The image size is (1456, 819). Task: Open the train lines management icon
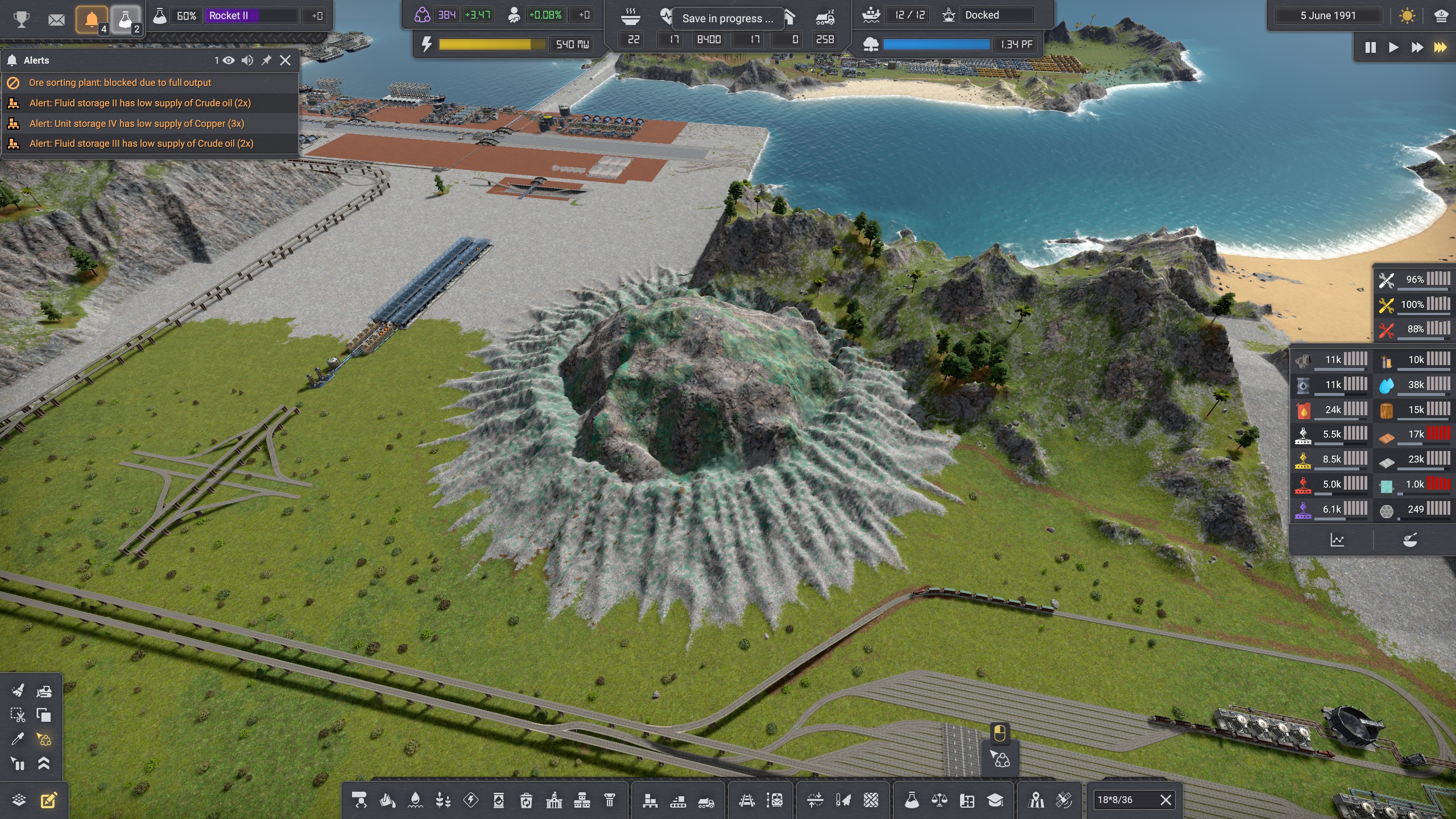point(775,801)
